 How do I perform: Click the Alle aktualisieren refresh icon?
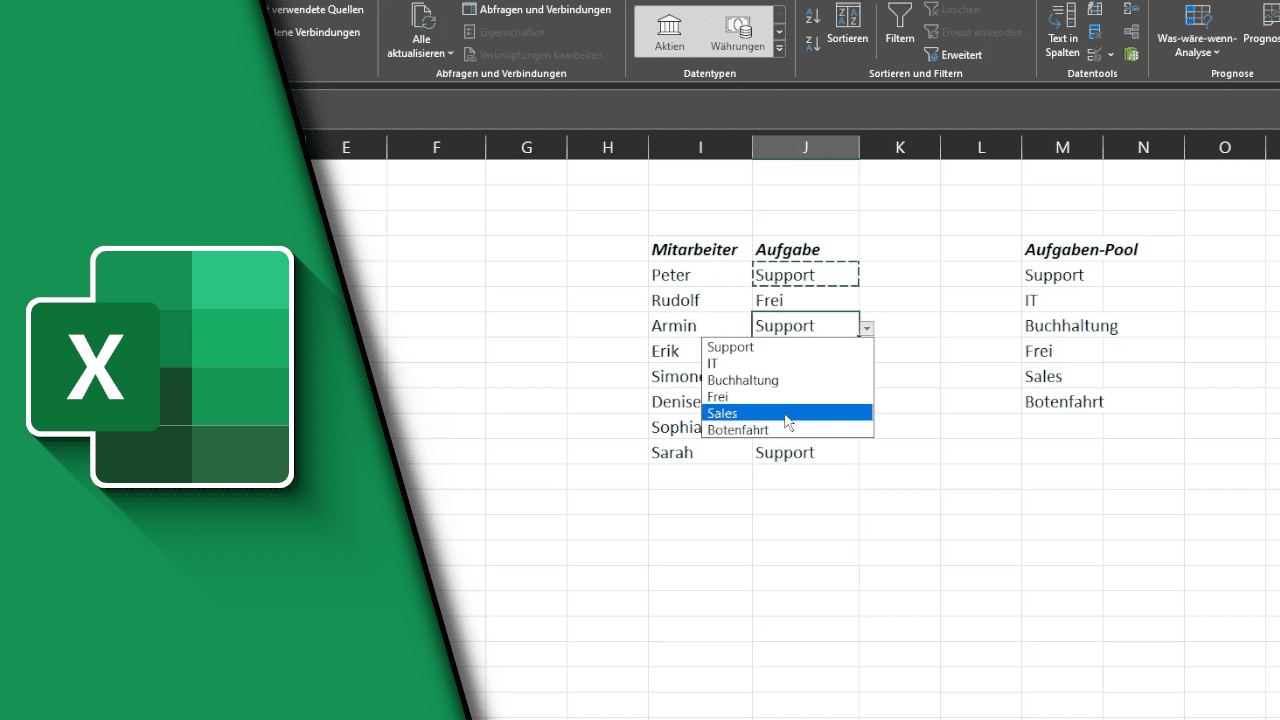coord(423,17)
